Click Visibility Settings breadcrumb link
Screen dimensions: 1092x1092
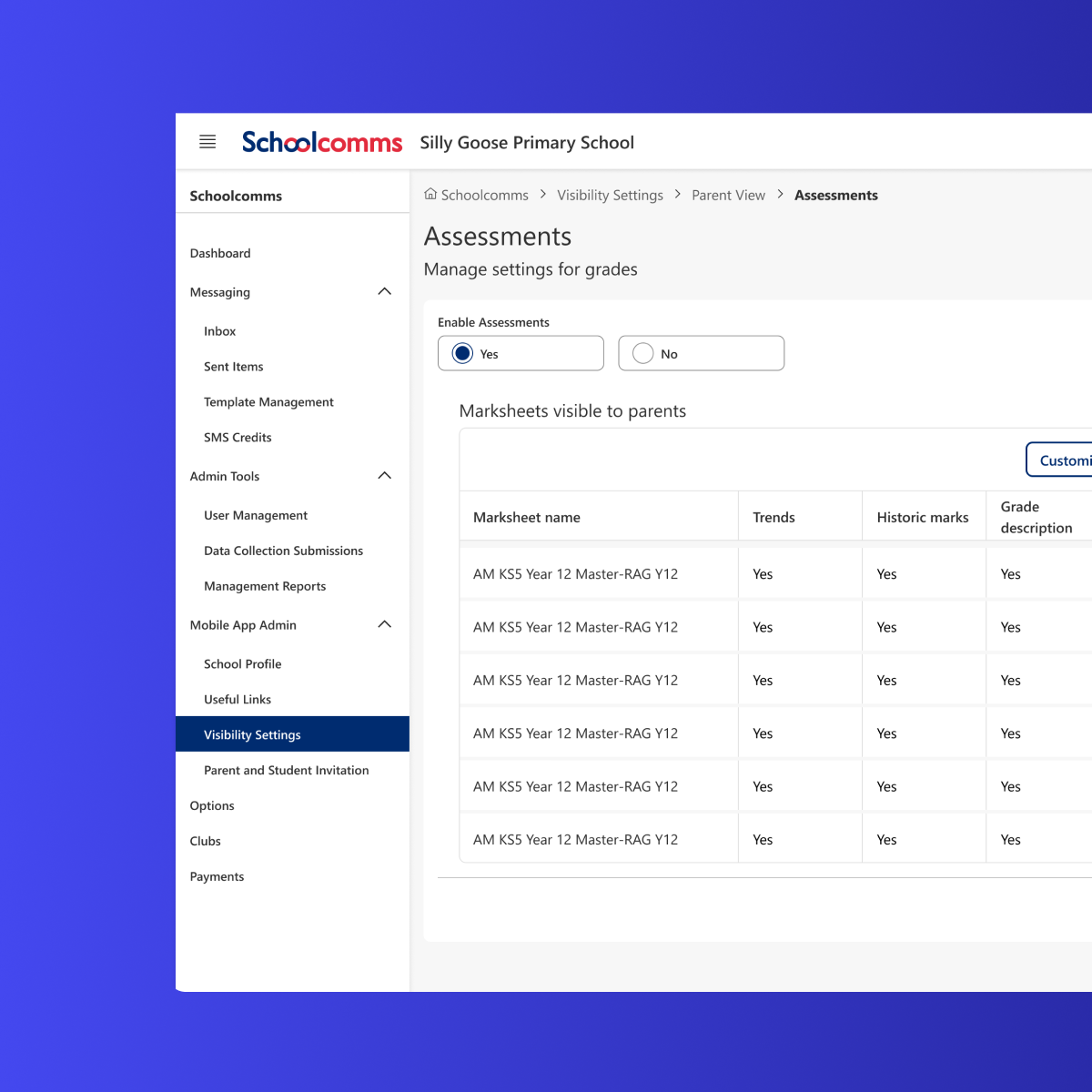tap(610, 196)
